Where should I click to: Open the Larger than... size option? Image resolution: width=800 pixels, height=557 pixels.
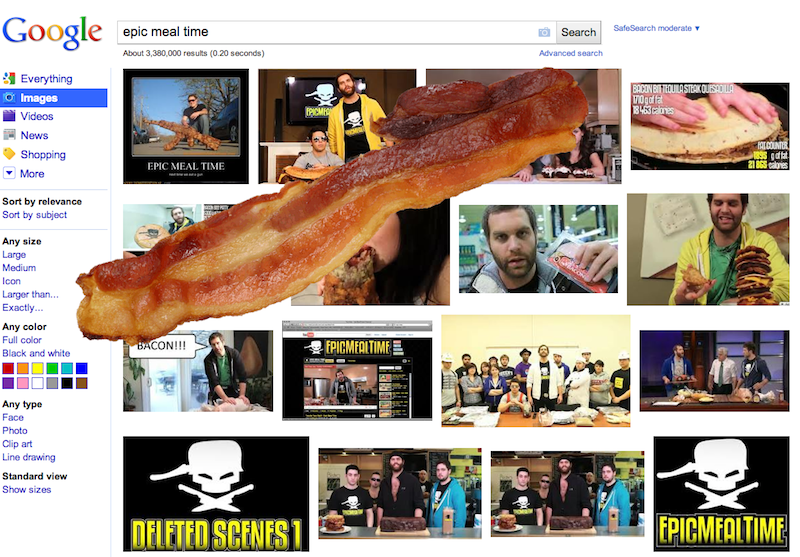click(30, 295)
